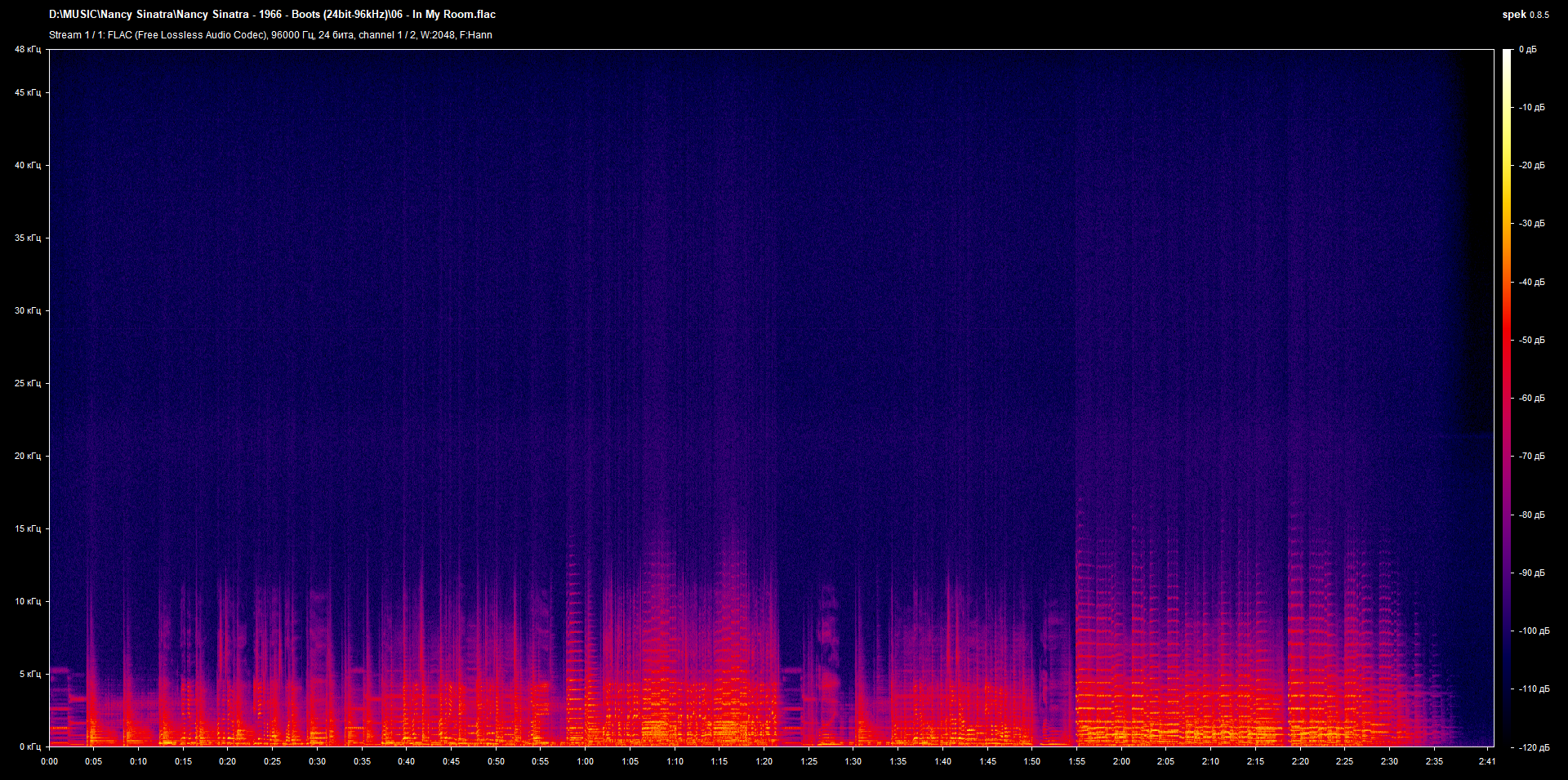This screenshot has width=1568, height=780.
Task: Click the 1:25 time axis label
Action: click(808, 761)
